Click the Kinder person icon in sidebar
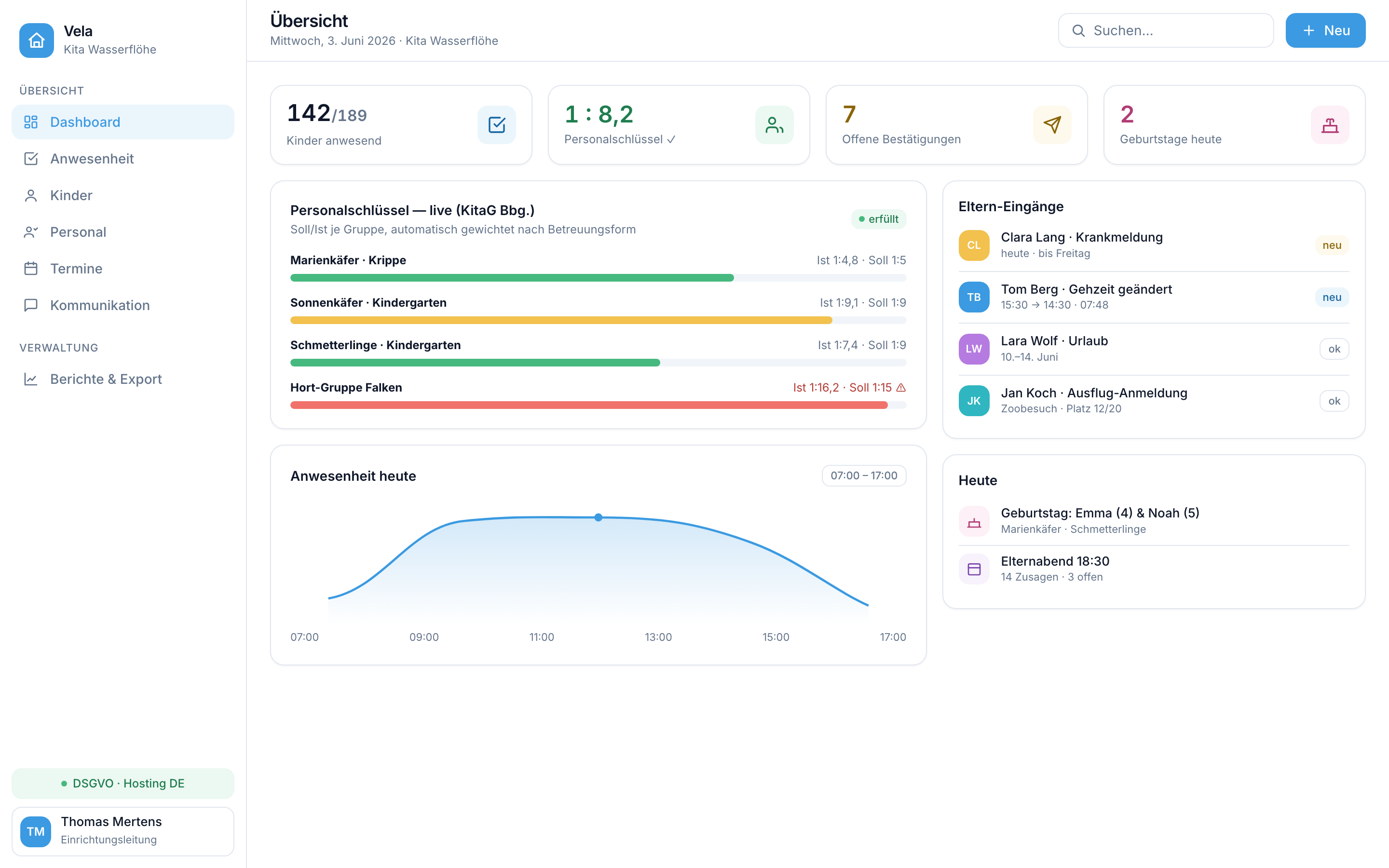Screen dimensions: 1389x868 (x=31, y=195)
